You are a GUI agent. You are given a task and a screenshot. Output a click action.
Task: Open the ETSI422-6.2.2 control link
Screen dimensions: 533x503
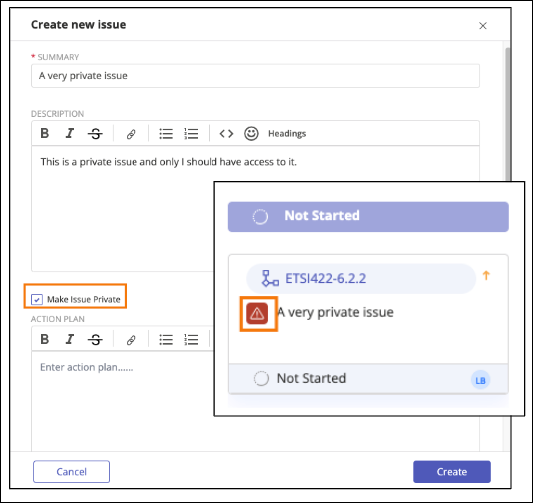pyautogui.click(x=325, y=279)
